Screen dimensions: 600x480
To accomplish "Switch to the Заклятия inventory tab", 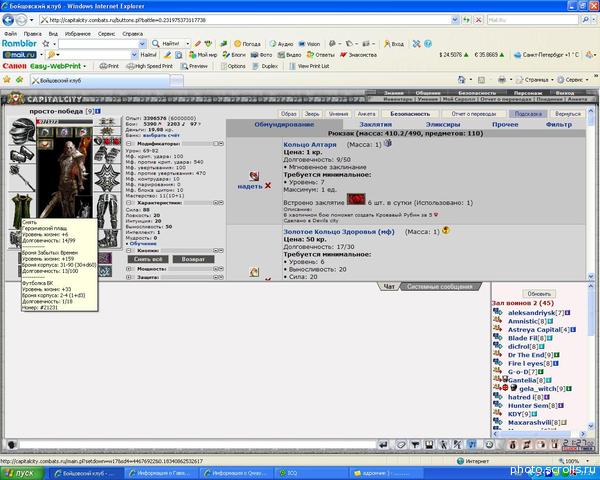I will tap(375, 124).
